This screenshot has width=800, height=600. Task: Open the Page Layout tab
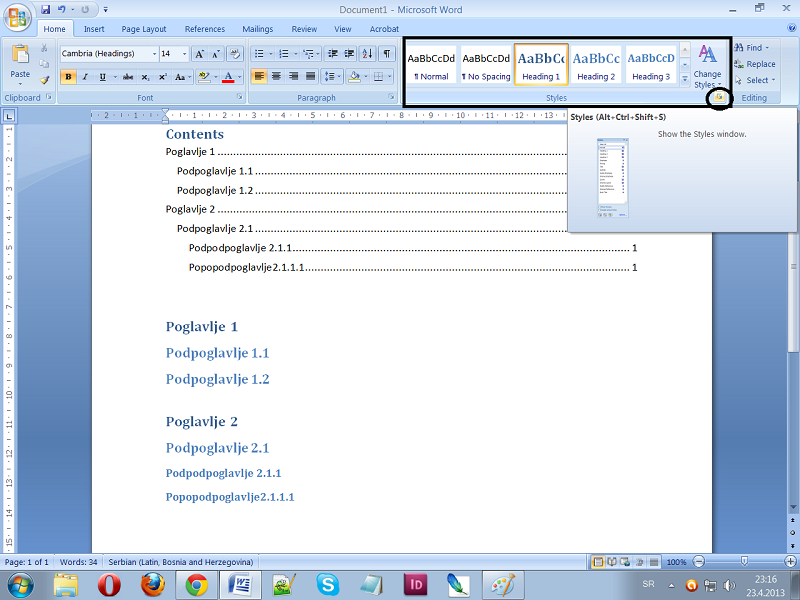click(144, 29)
